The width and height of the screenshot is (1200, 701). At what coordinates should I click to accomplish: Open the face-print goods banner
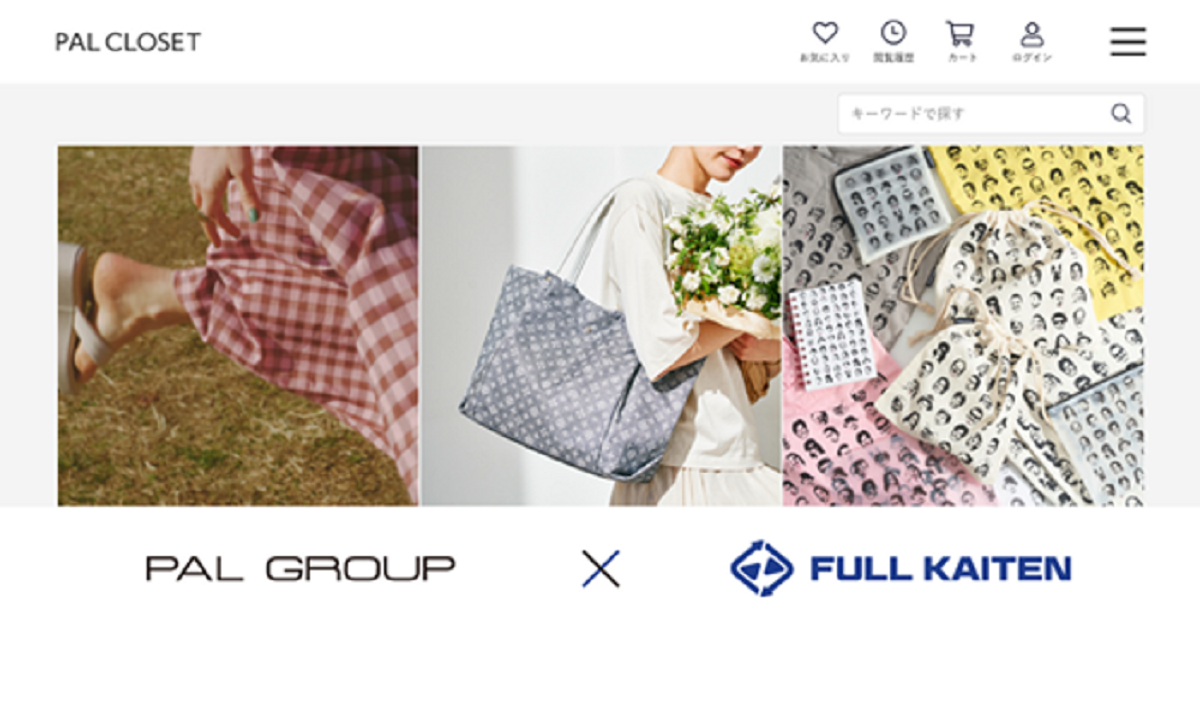[964, 326]
